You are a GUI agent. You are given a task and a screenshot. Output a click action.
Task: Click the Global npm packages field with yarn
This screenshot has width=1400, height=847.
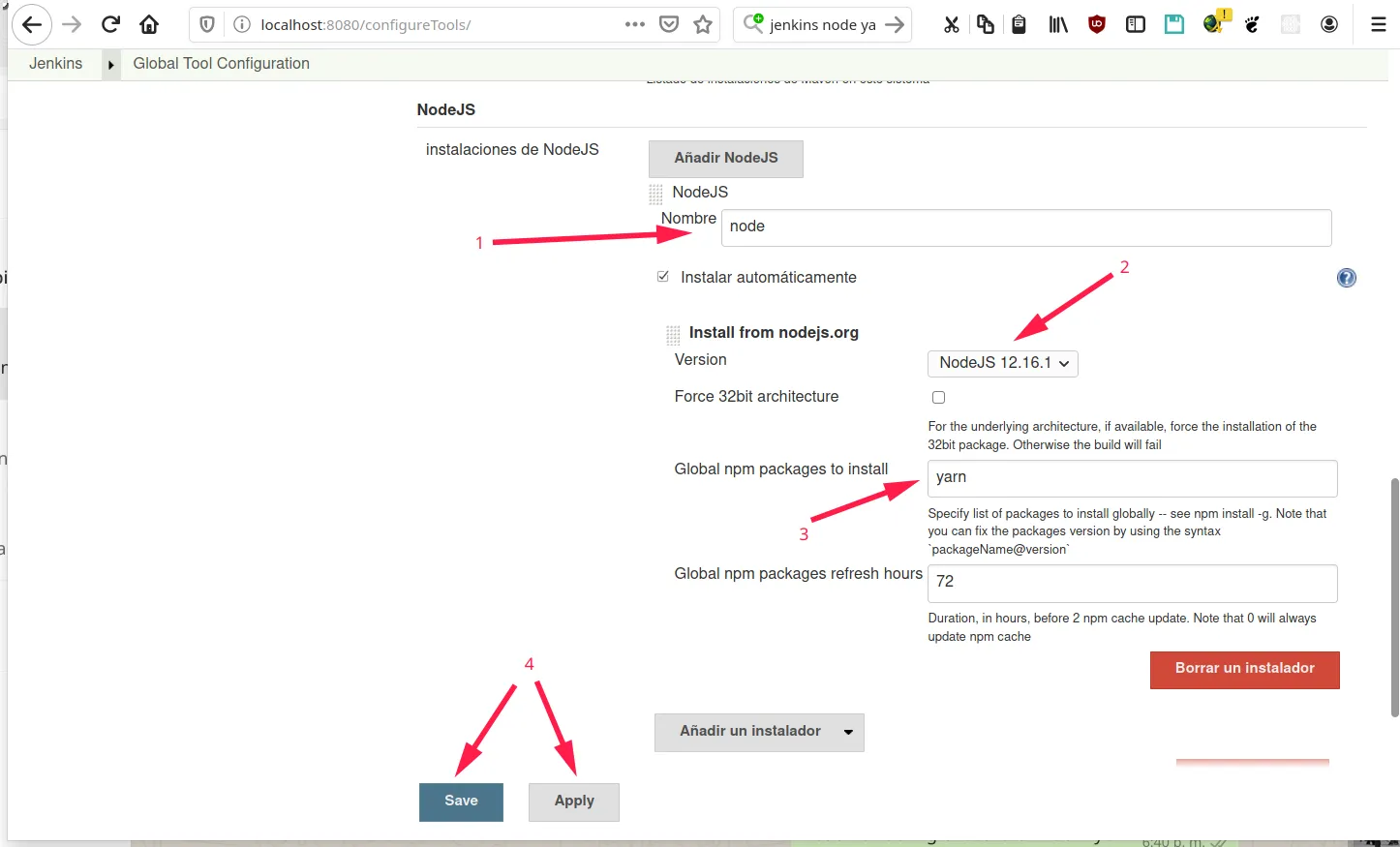(x=1133, y=478)
